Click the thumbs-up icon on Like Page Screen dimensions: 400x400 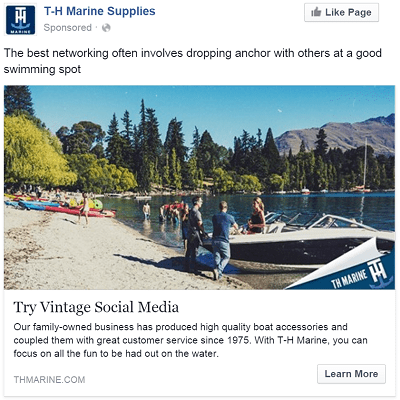tap(316, 13)
